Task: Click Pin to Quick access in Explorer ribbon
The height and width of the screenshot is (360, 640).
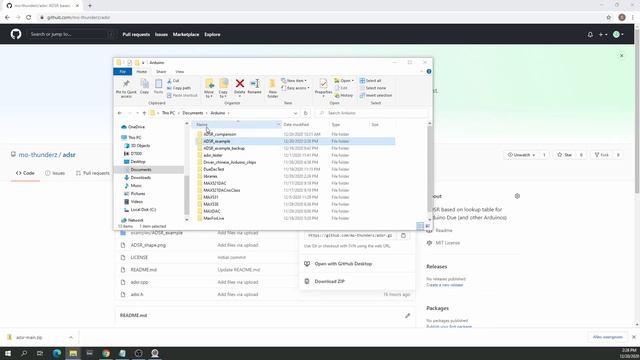Action: (x=126, y=88)
